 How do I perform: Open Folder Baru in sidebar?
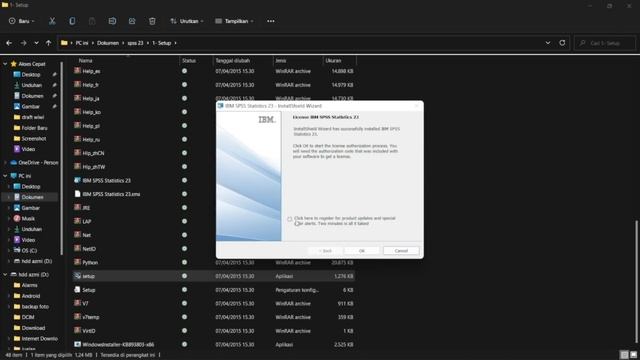coord(34,128)
